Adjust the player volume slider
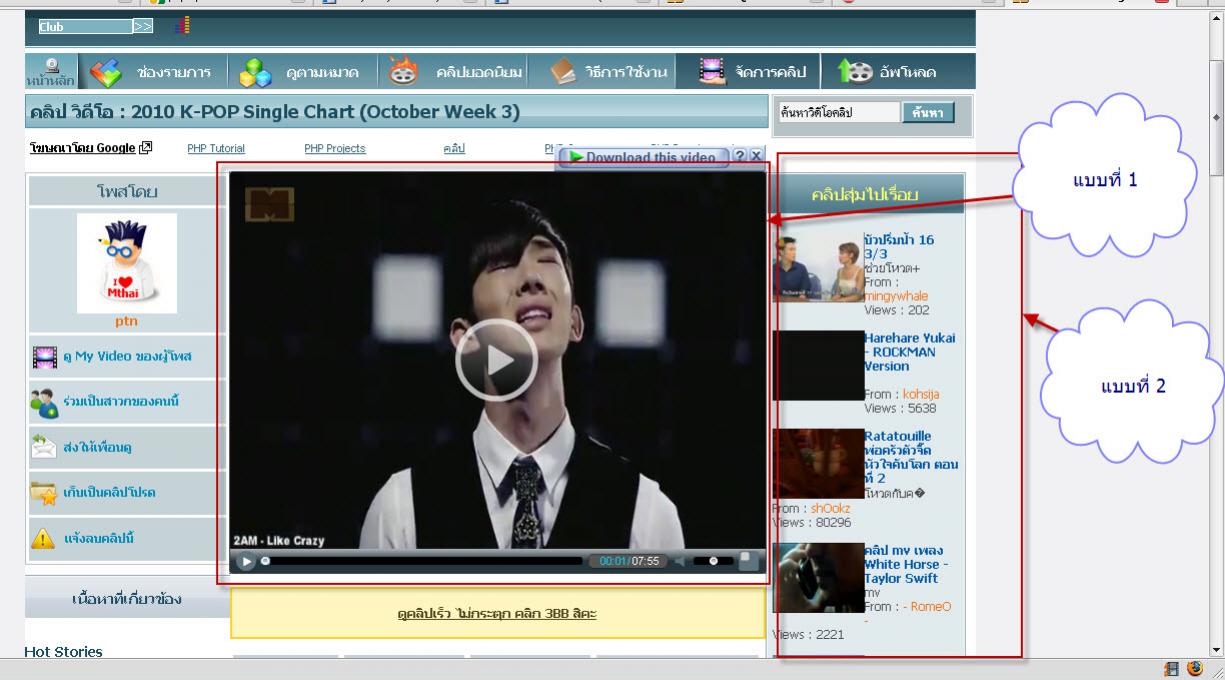The height and width of the screenshot is (680, 1225). (713, 561)
